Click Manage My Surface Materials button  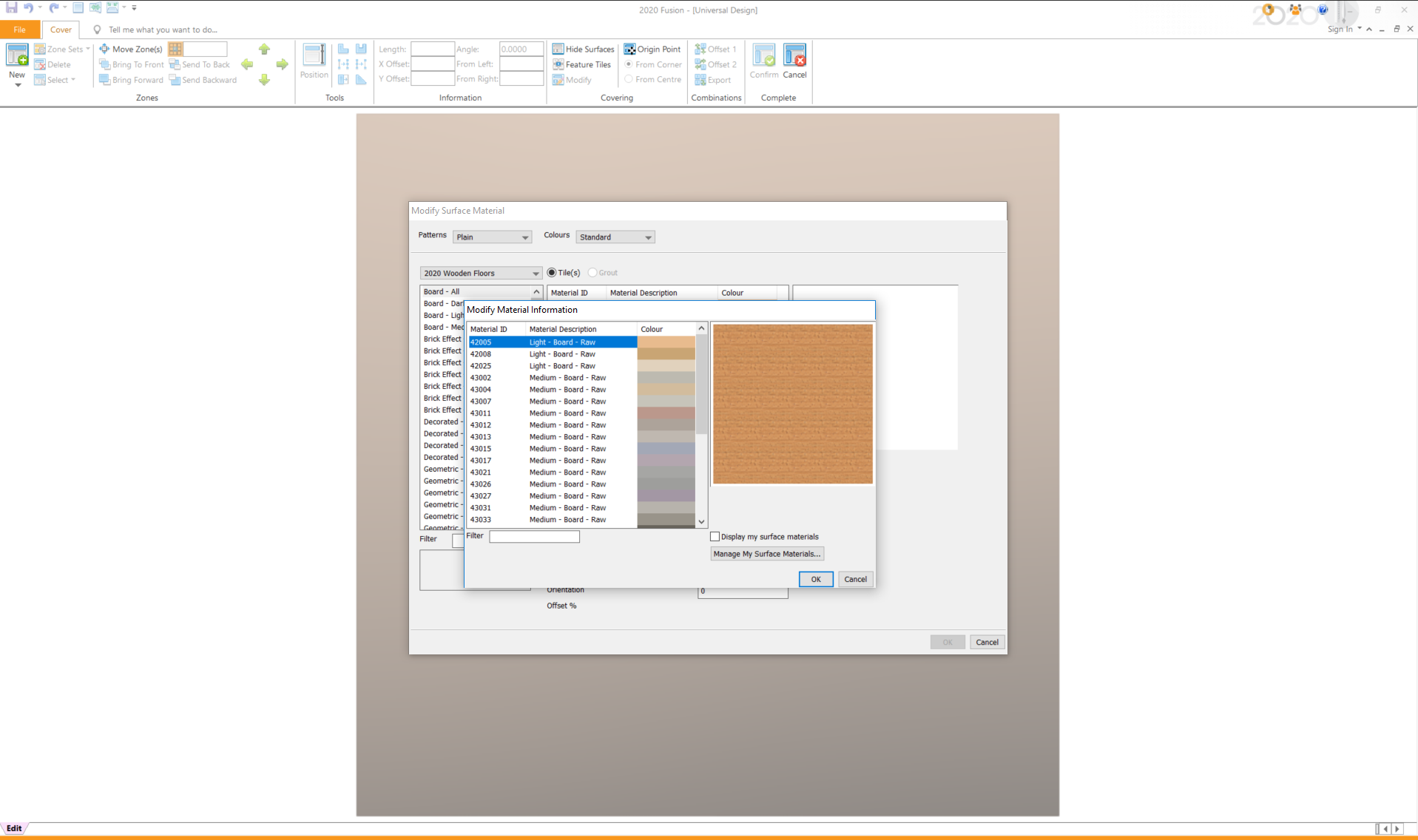point(766,554)
